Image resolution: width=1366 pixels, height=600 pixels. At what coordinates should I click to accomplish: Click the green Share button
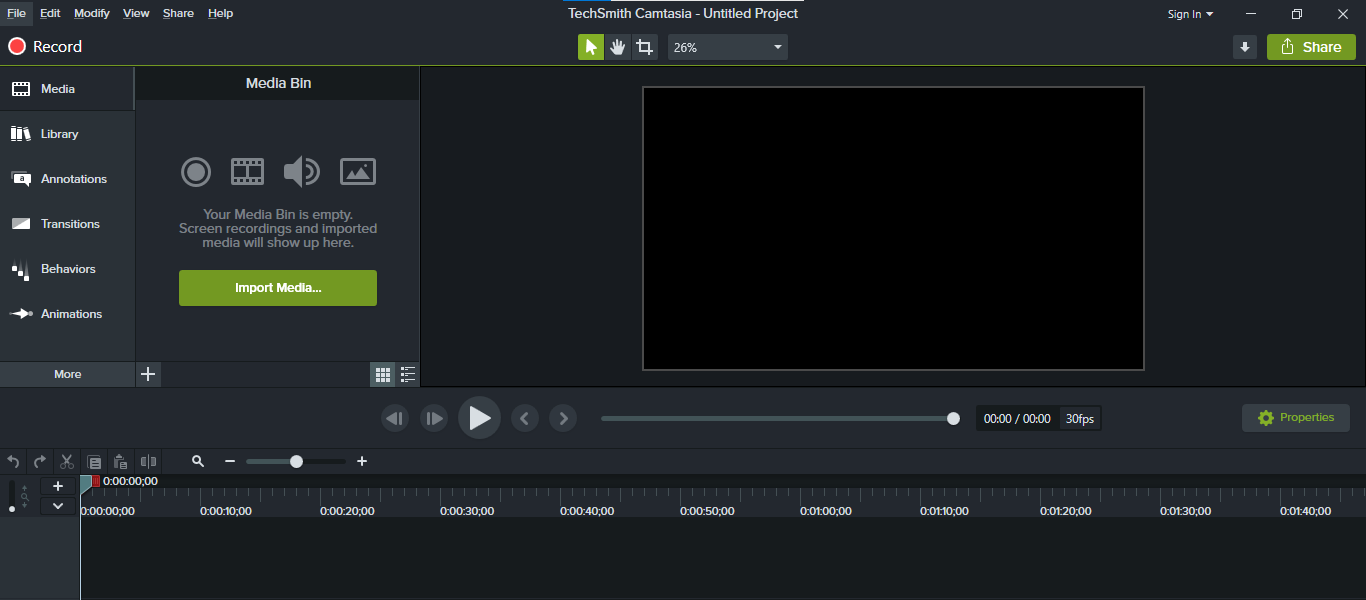[1311, 47]
